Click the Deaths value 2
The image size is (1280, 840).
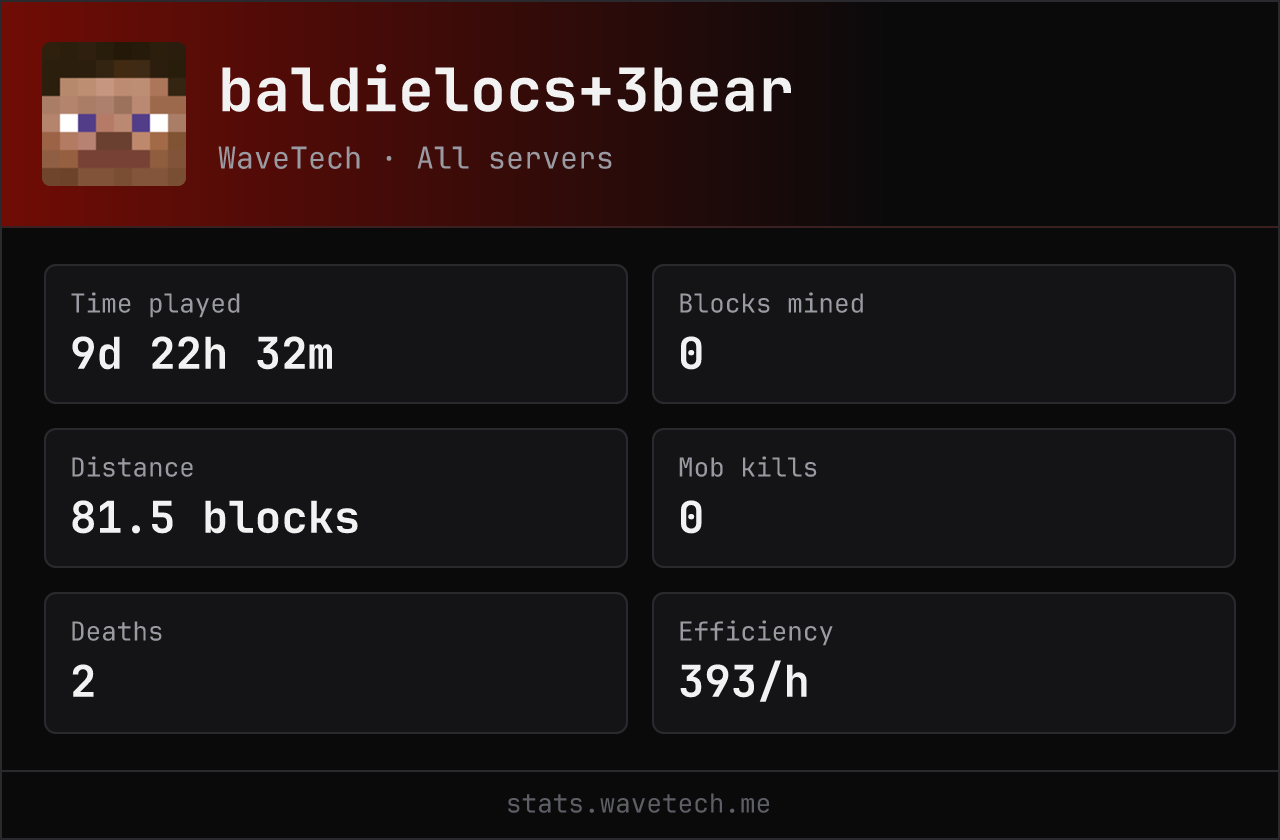[x=83, y=682]
